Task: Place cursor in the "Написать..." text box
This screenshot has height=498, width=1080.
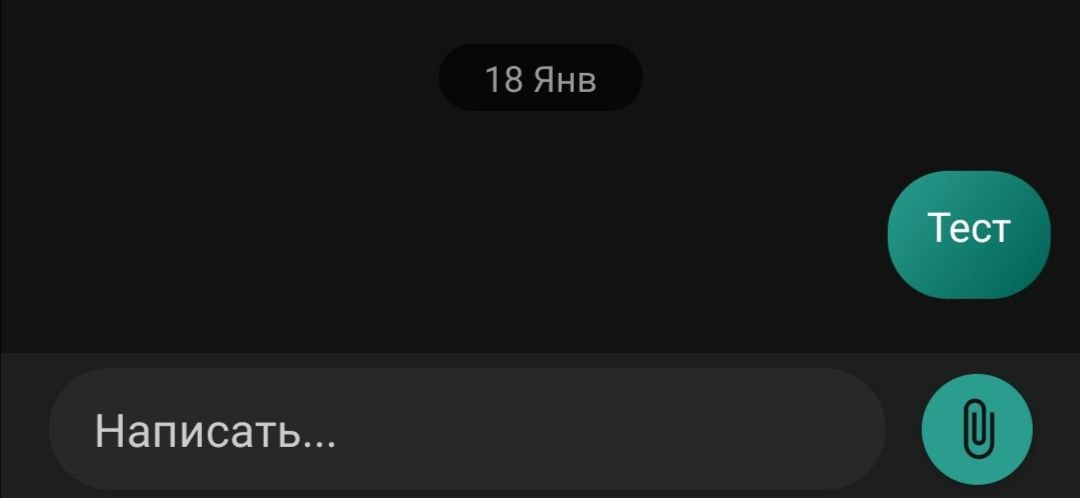Action: tap(467, 429)
